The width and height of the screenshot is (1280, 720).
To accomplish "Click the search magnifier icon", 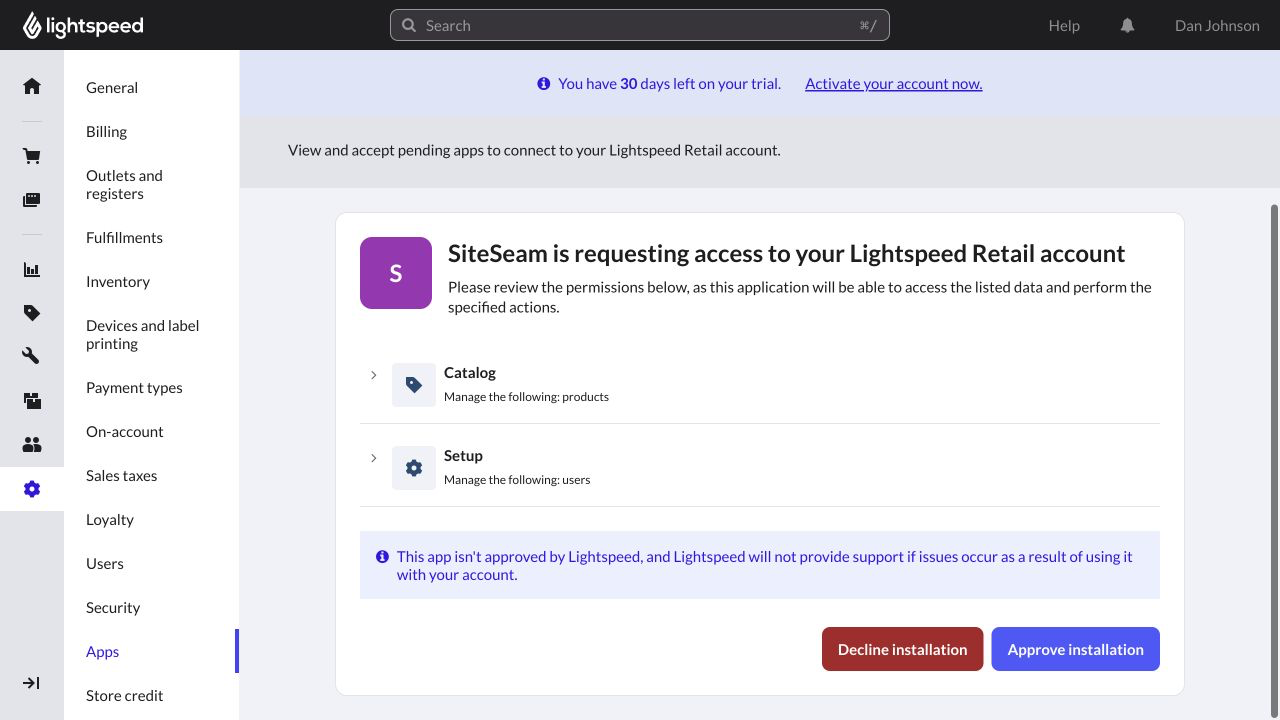I will (409, 25).
